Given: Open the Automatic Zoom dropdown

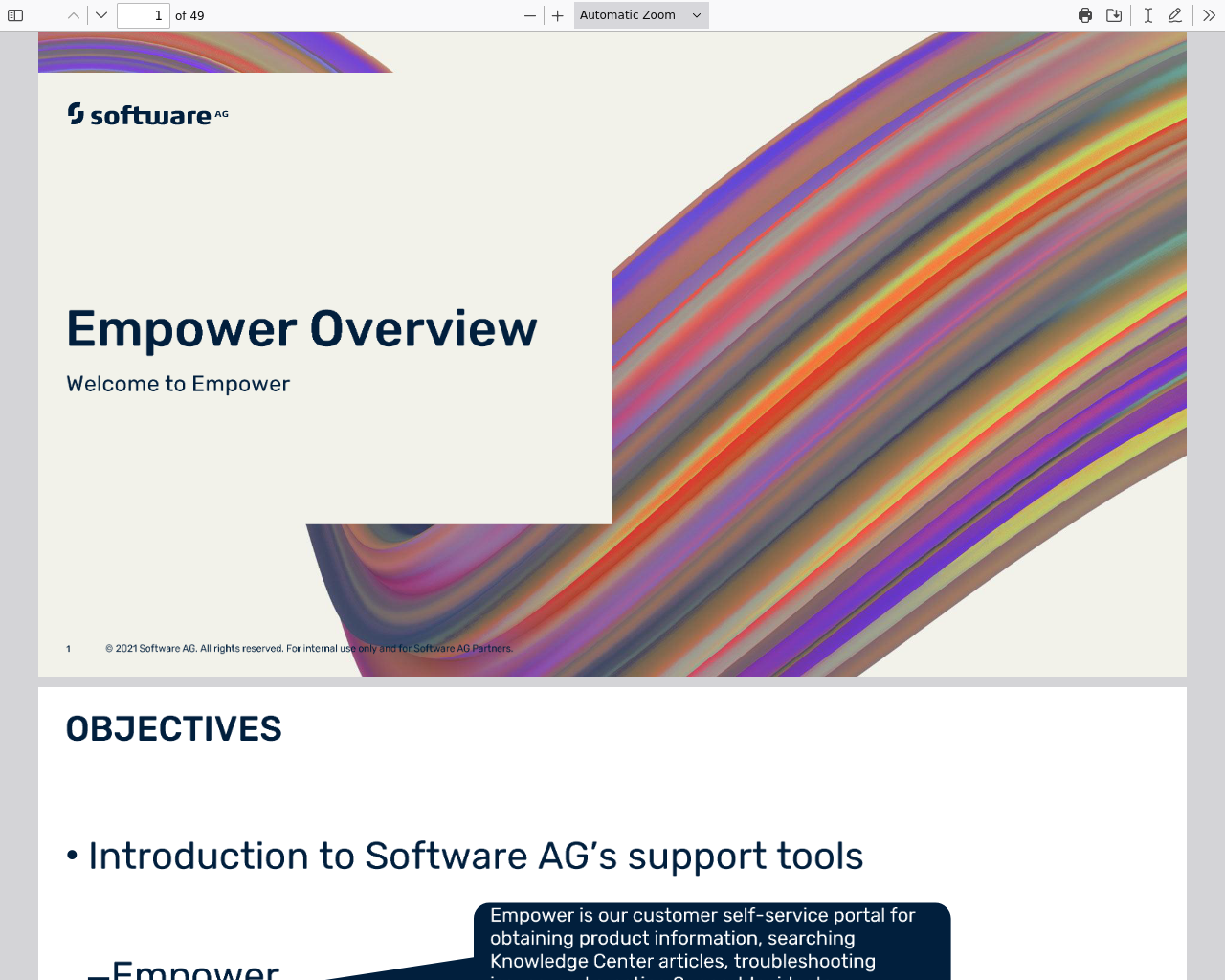Looking at the screenshot, I should pos(641,15).
